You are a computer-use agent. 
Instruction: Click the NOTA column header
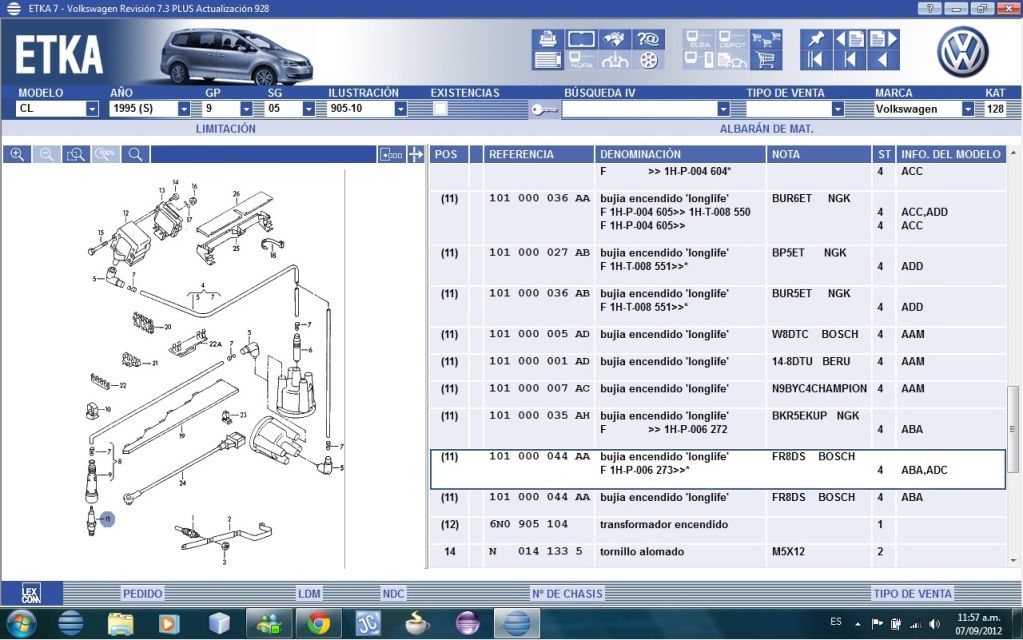click(819, 155)
